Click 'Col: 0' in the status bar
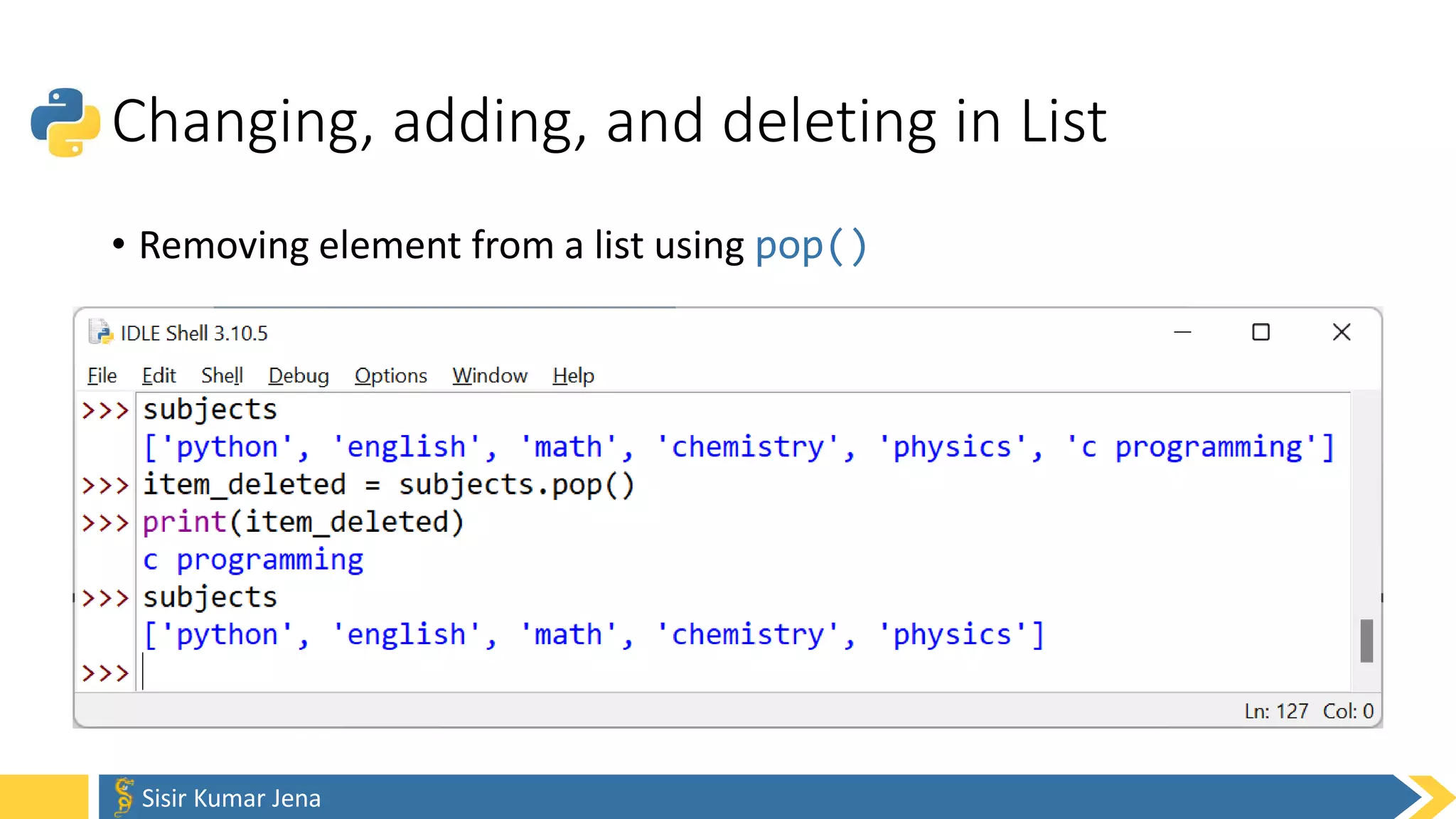Image resolution: width=1456 pixels, height=819 pixels. tap(1348, 711)
